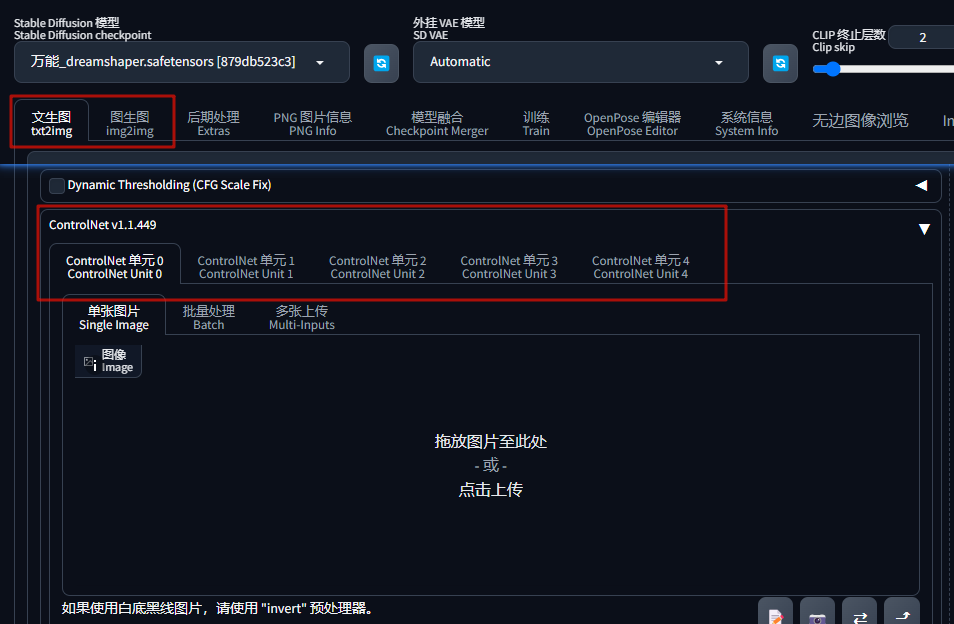The width and height of the screenshot is (954, 624).
Task: Expand the Dynamic Thresholding panel arrow
Action: [921, 185]
